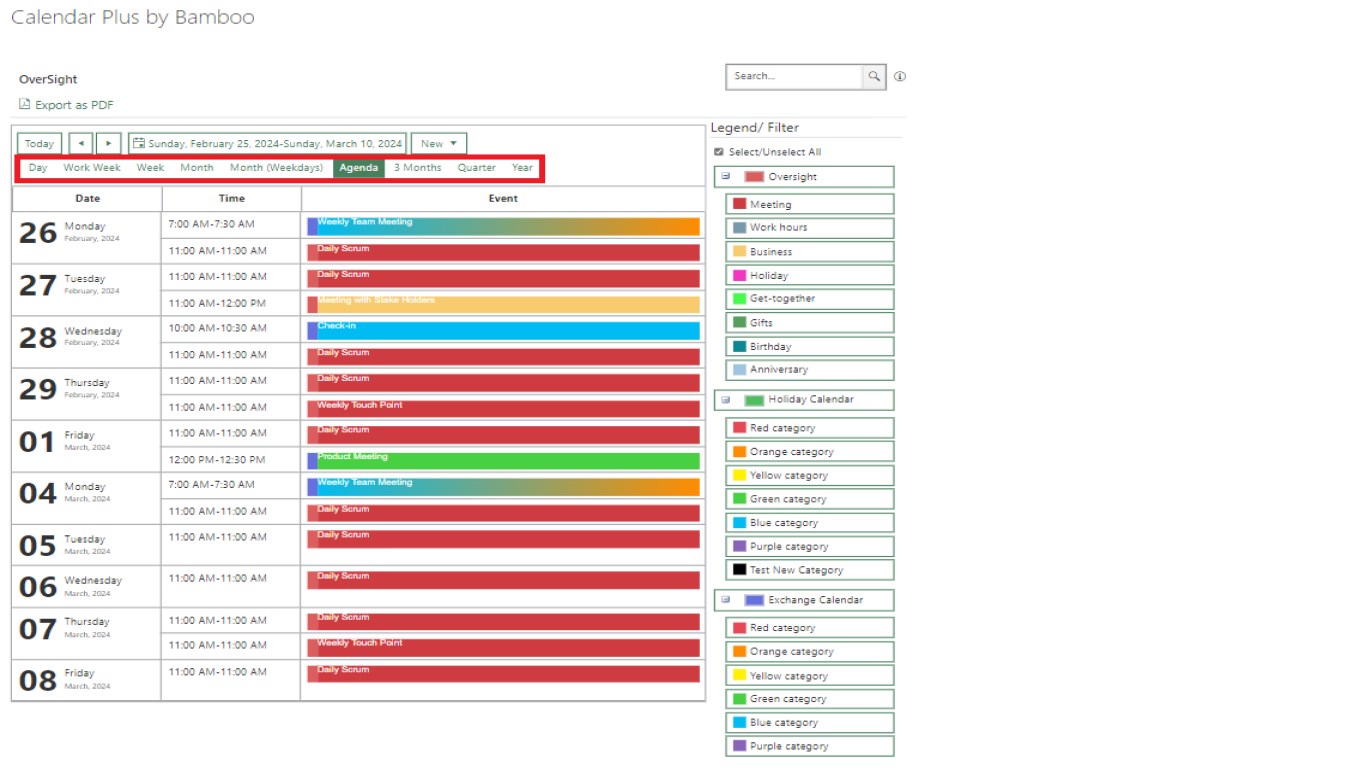The image size is (1366, 768).
Task: Open Daily Scrum event on March 05
Action: (x=504, y=539)
